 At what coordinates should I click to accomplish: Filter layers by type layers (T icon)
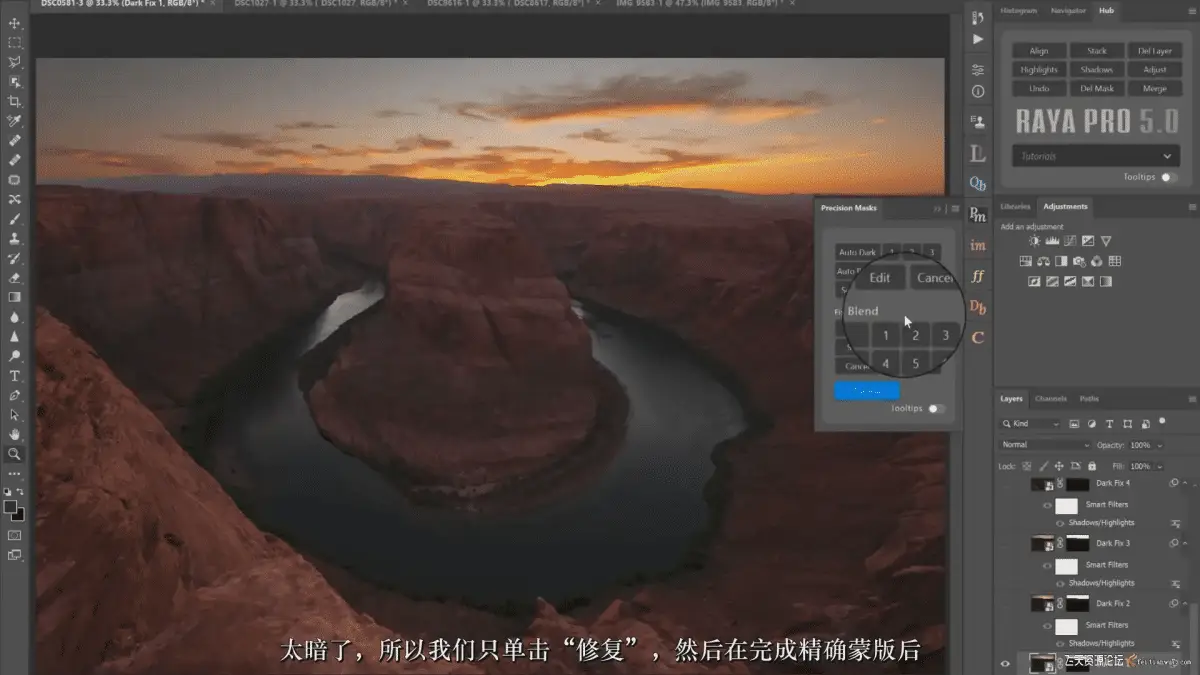pyautogui.click(x=1110, y=424)
